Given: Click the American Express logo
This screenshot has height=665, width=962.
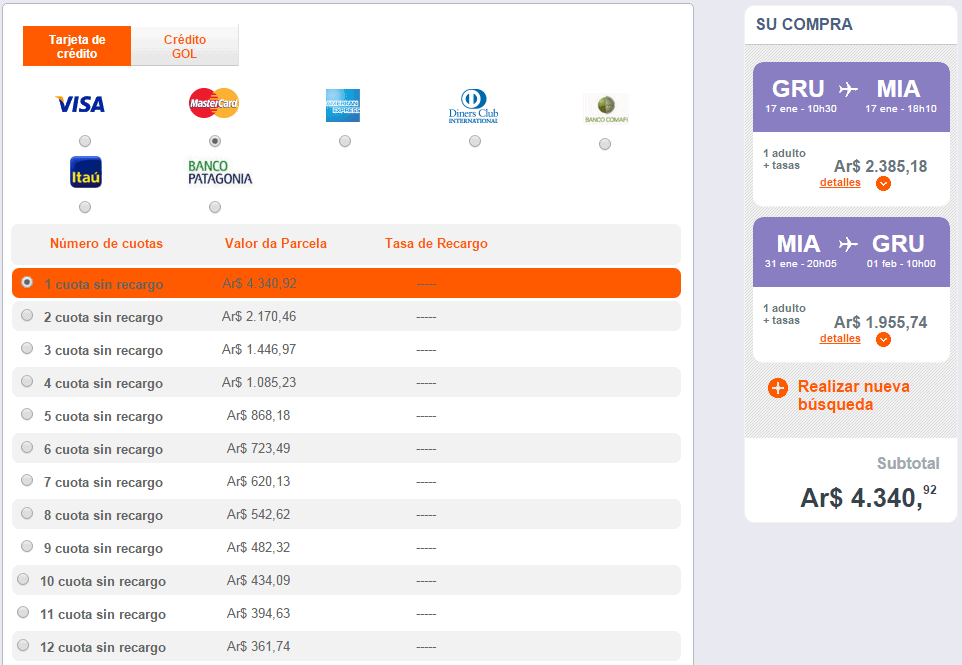Looking at the screenshot, I should pos(343,106).
